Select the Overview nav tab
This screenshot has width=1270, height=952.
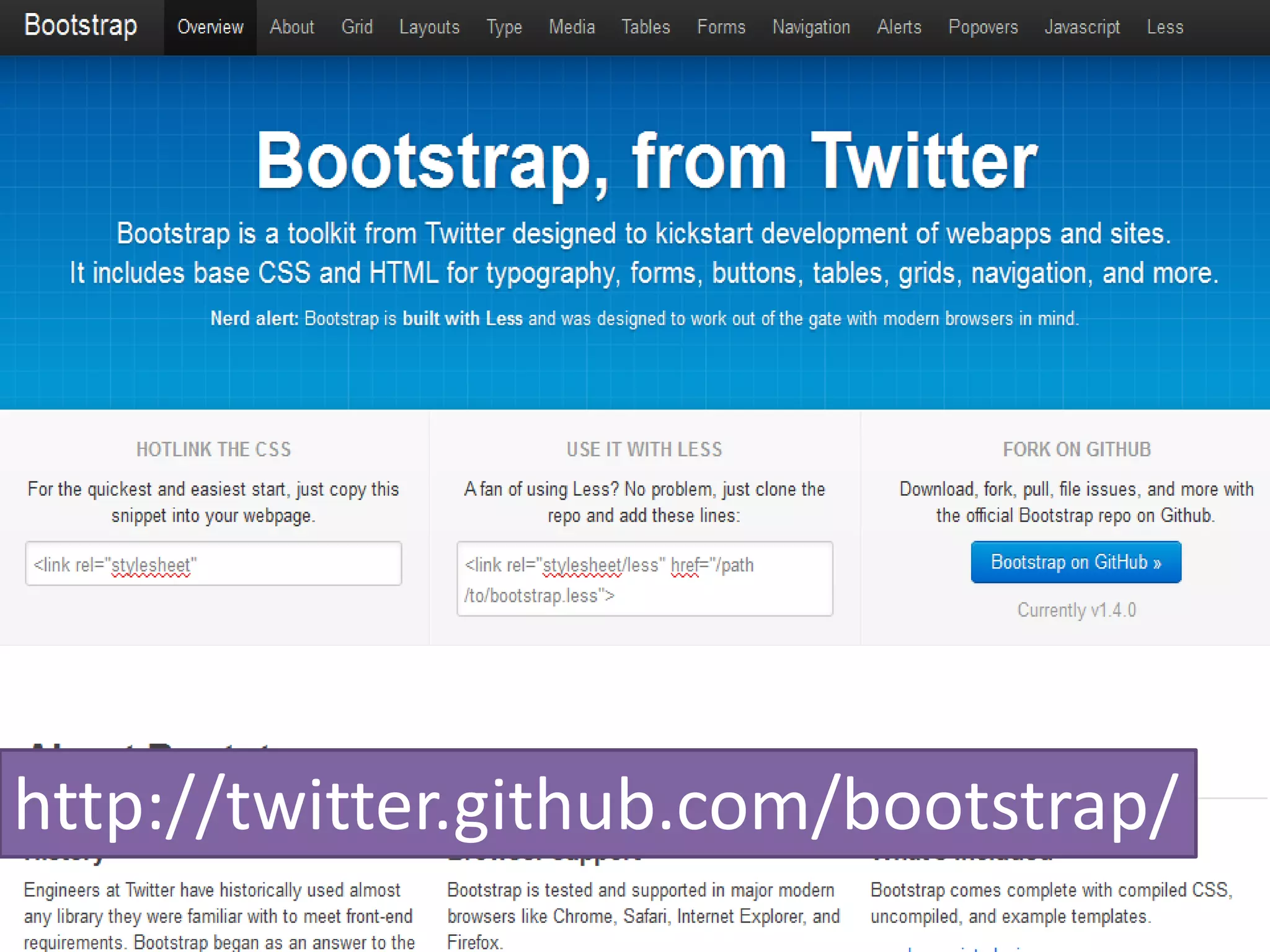210,27
